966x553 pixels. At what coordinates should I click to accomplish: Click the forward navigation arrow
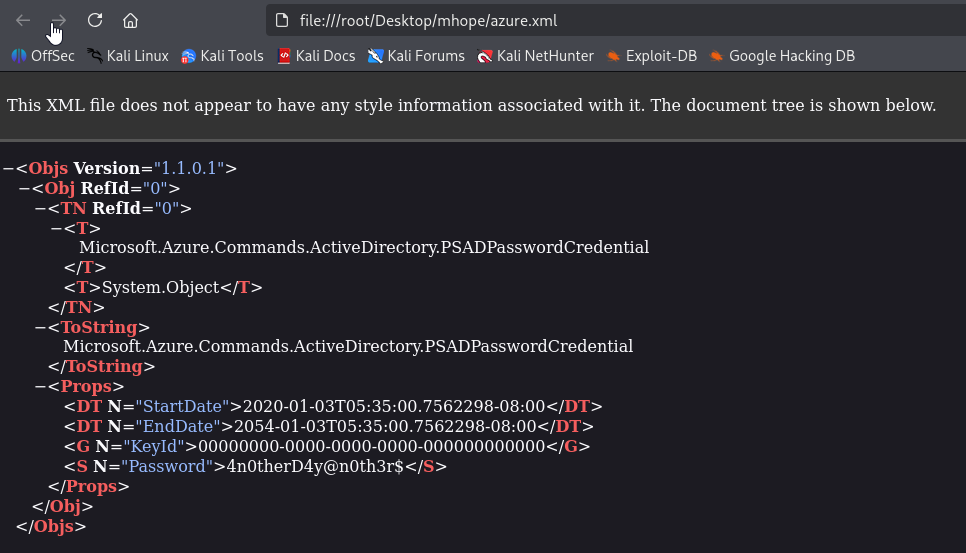coord(59,20)
